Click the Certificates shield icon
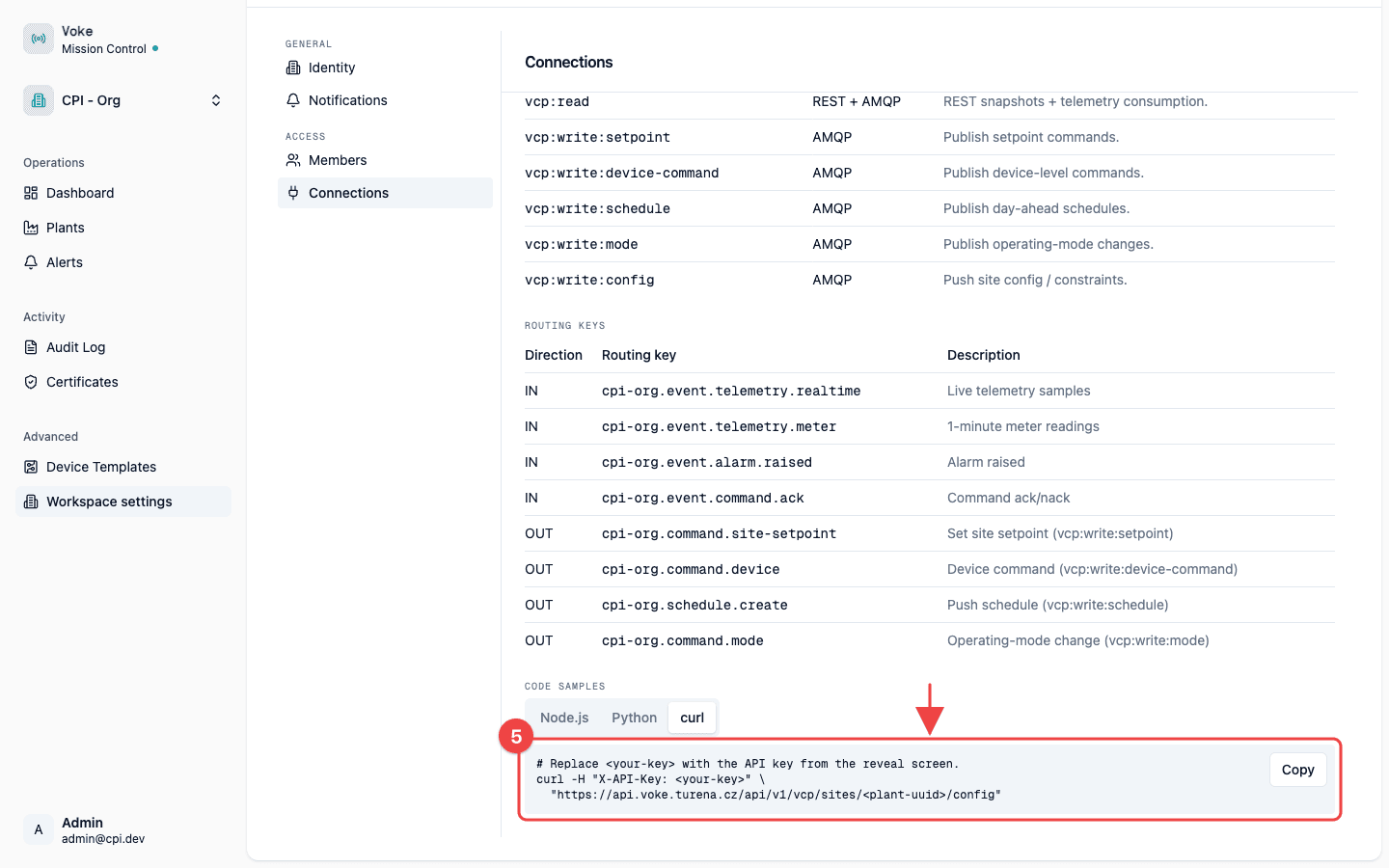Viewport: 1389px width, 868px height. pyautogui.click(x=31, y=382)
